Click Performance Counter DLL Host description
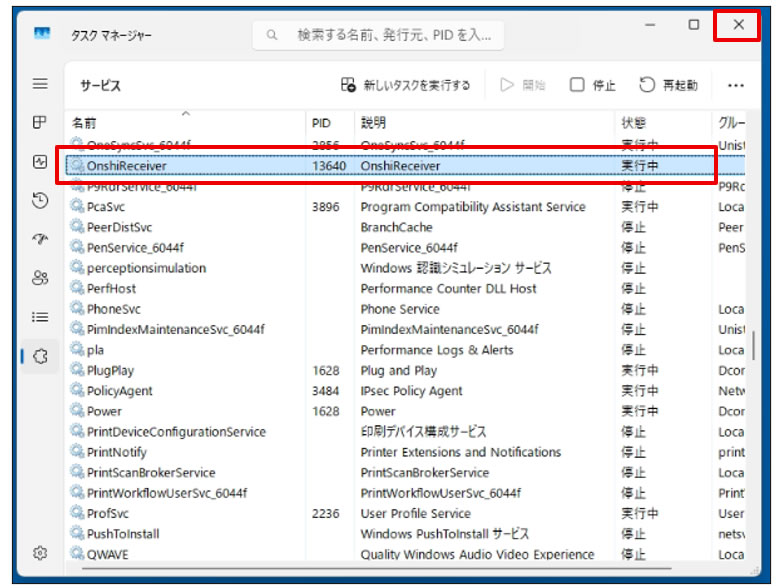 (448, 289)
